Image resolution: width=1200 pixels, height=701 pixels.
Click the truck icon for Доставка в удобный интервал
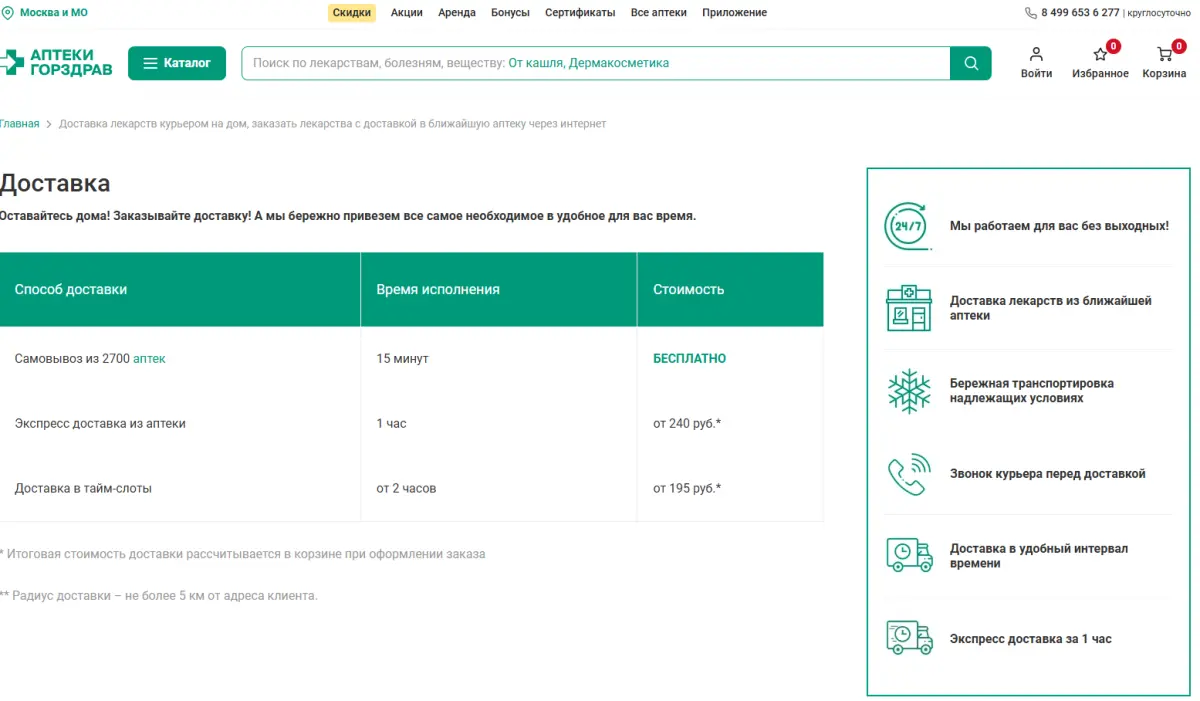click(x=908, y=555)
